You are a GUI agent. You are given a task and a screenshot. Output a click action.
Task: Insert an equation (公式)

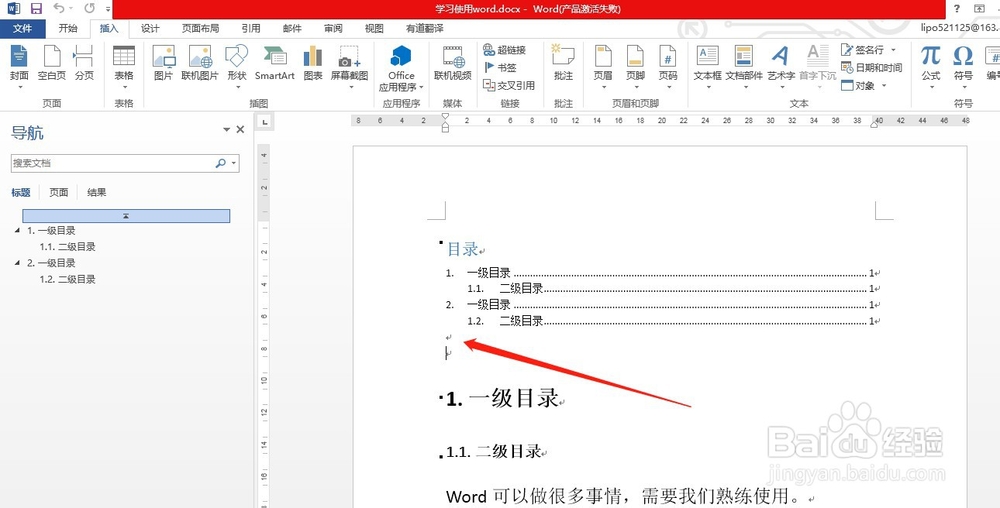pyautogui.click(x=930, y=64)
